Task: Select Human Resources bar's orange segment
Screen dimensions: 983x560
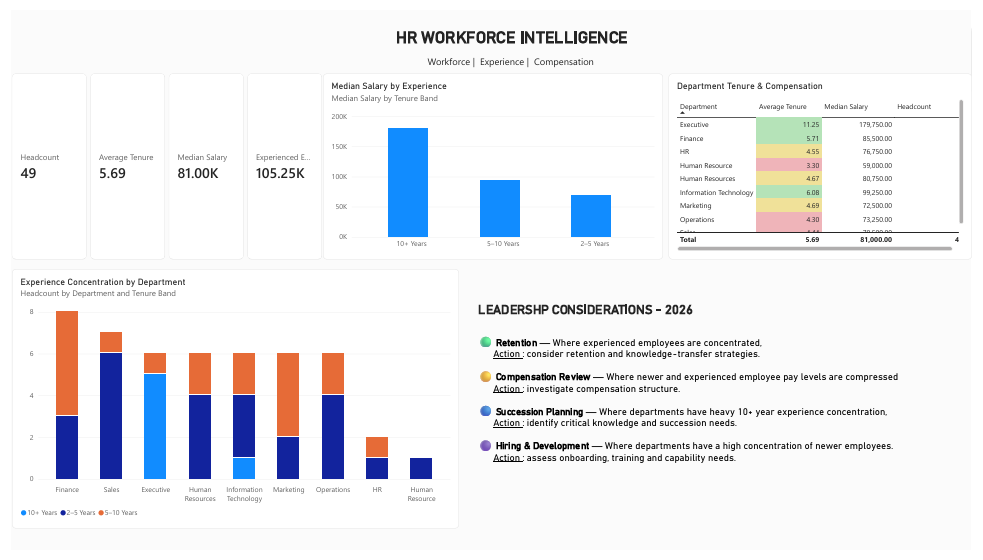Action: [x=200, y=374]
